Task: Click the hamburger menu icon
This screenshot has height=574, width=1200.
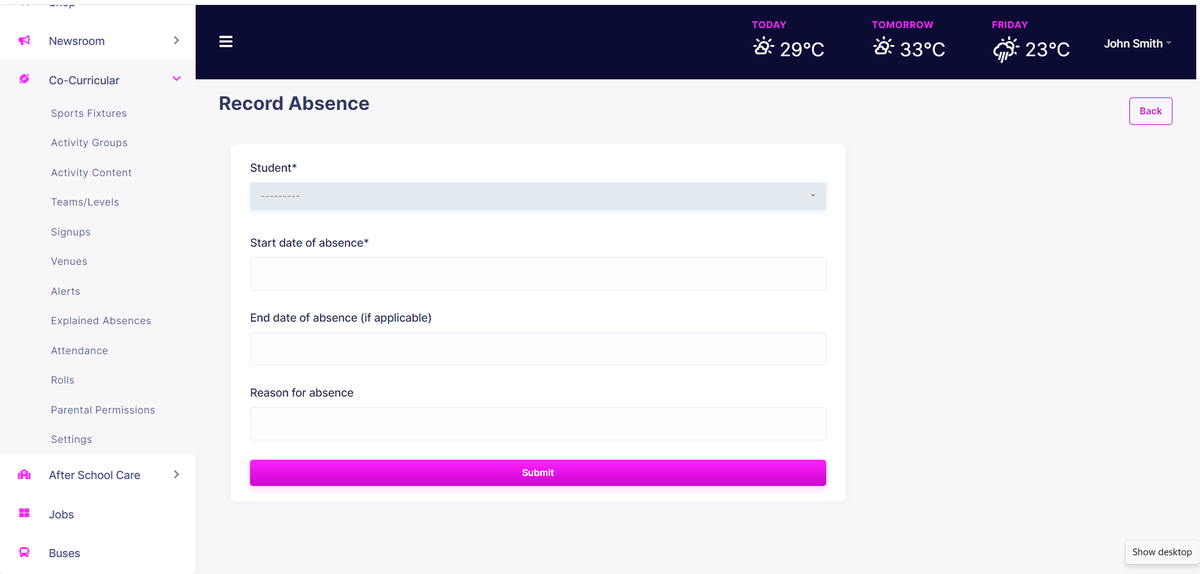Action: click(226, 42)
